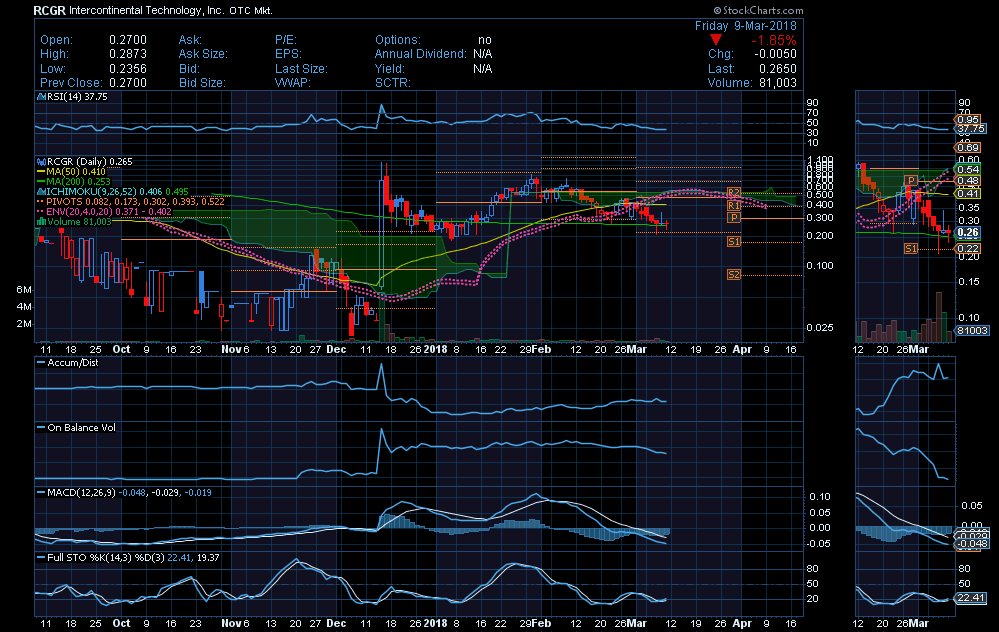
Task: Click the 0.22 price flag in right panel
Action: (x=968, y=248)
